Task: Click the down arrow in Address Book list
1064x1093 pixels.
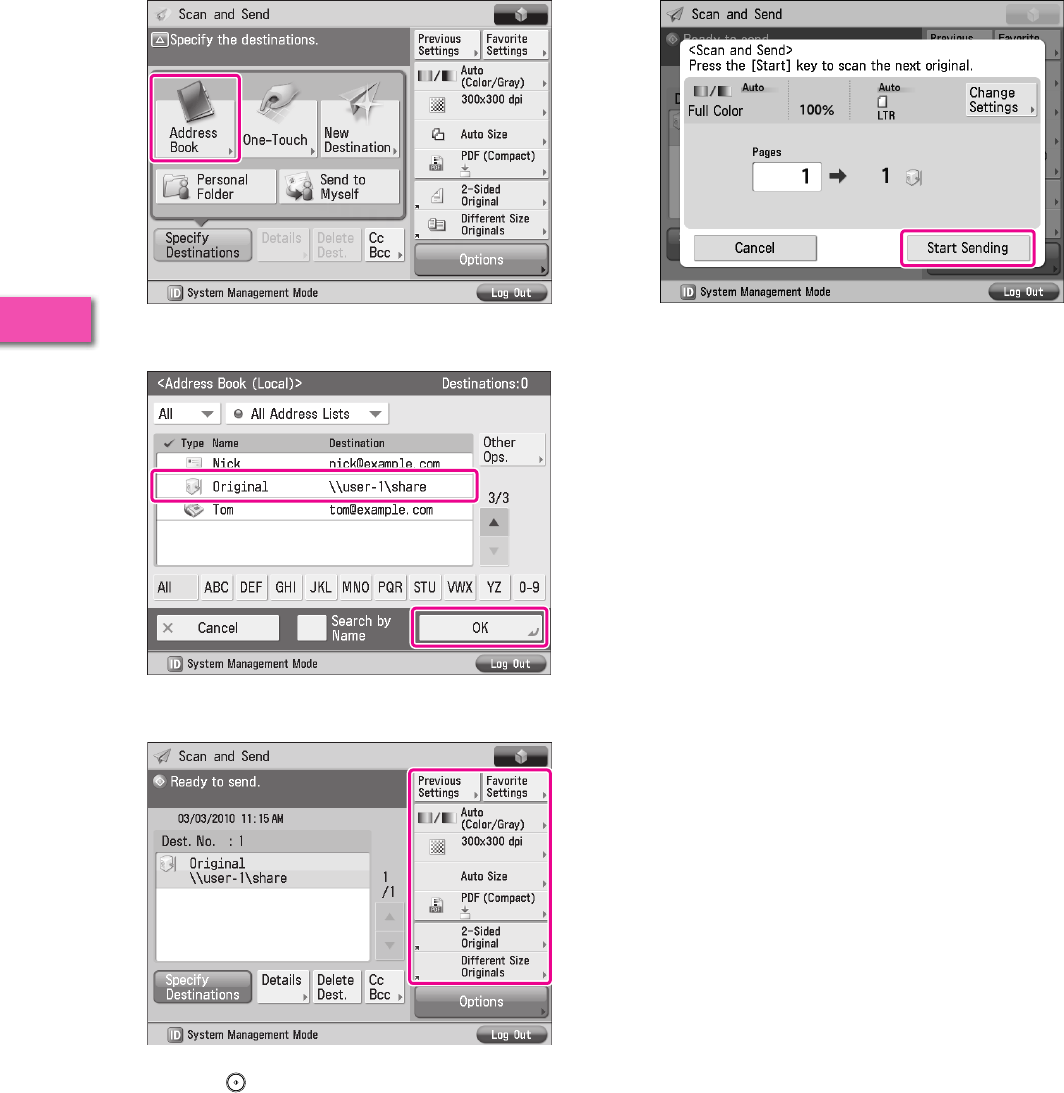Action: pos(494,551)
